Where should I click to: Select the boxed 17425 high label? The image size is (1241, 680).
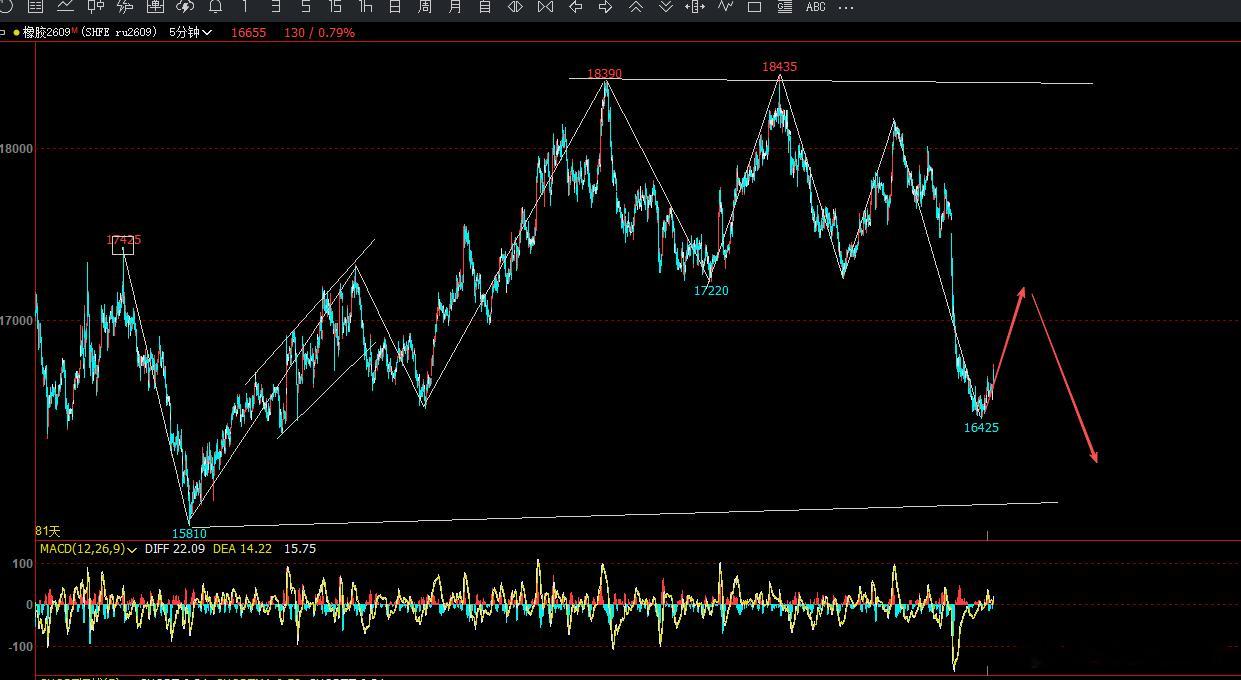click(x=124, y=241)
